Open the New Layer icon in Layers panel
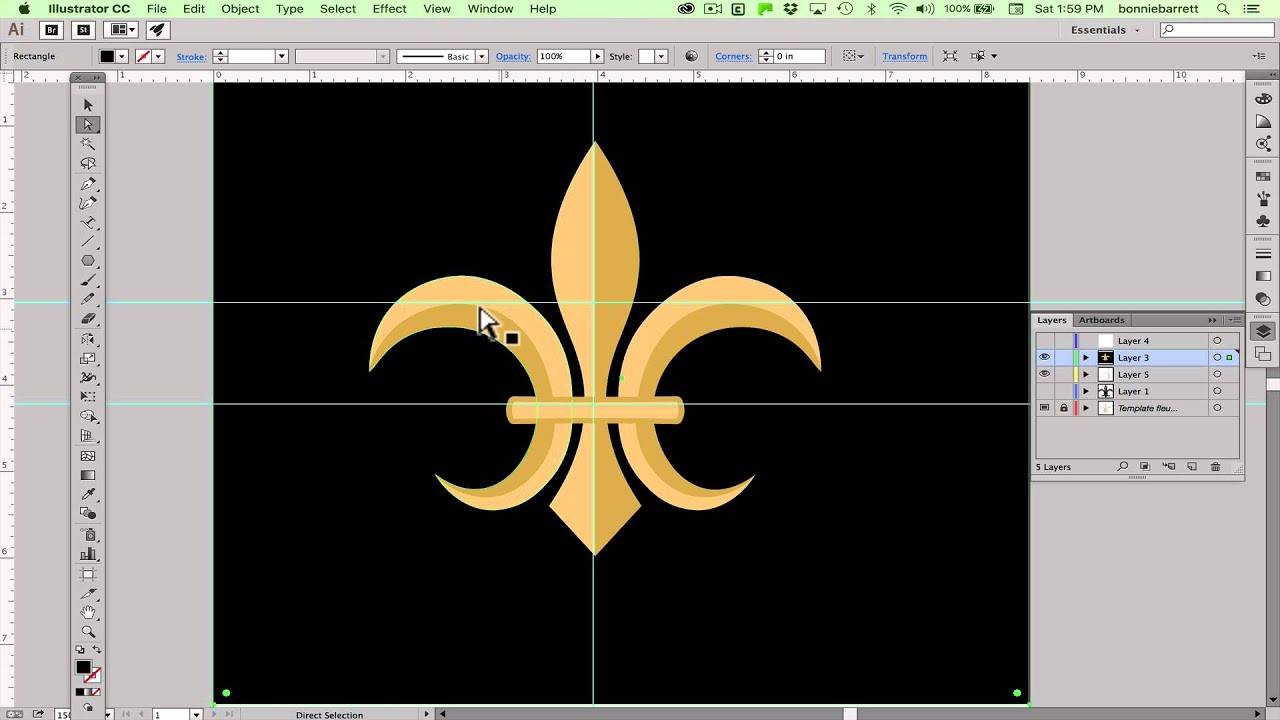 point(1192,466)
